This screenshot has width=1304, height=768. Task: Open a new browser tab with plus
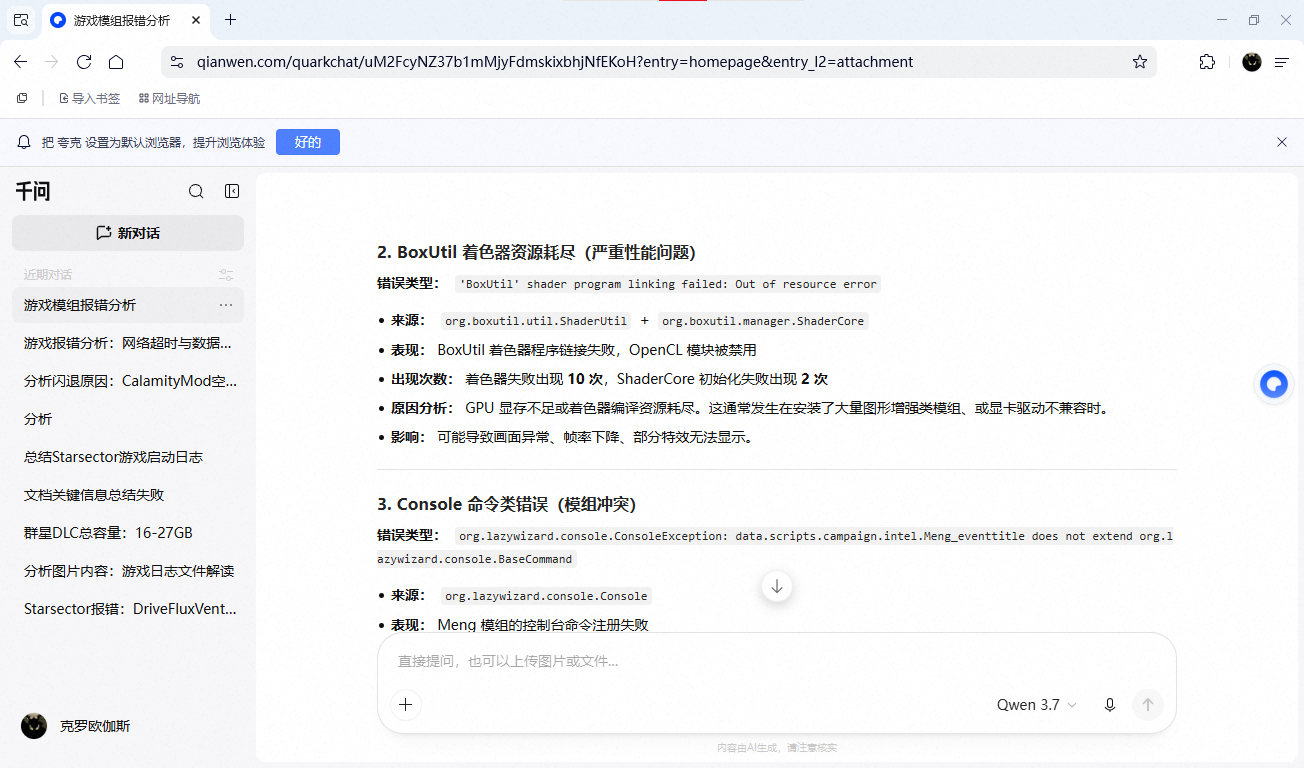click(231, 20)
